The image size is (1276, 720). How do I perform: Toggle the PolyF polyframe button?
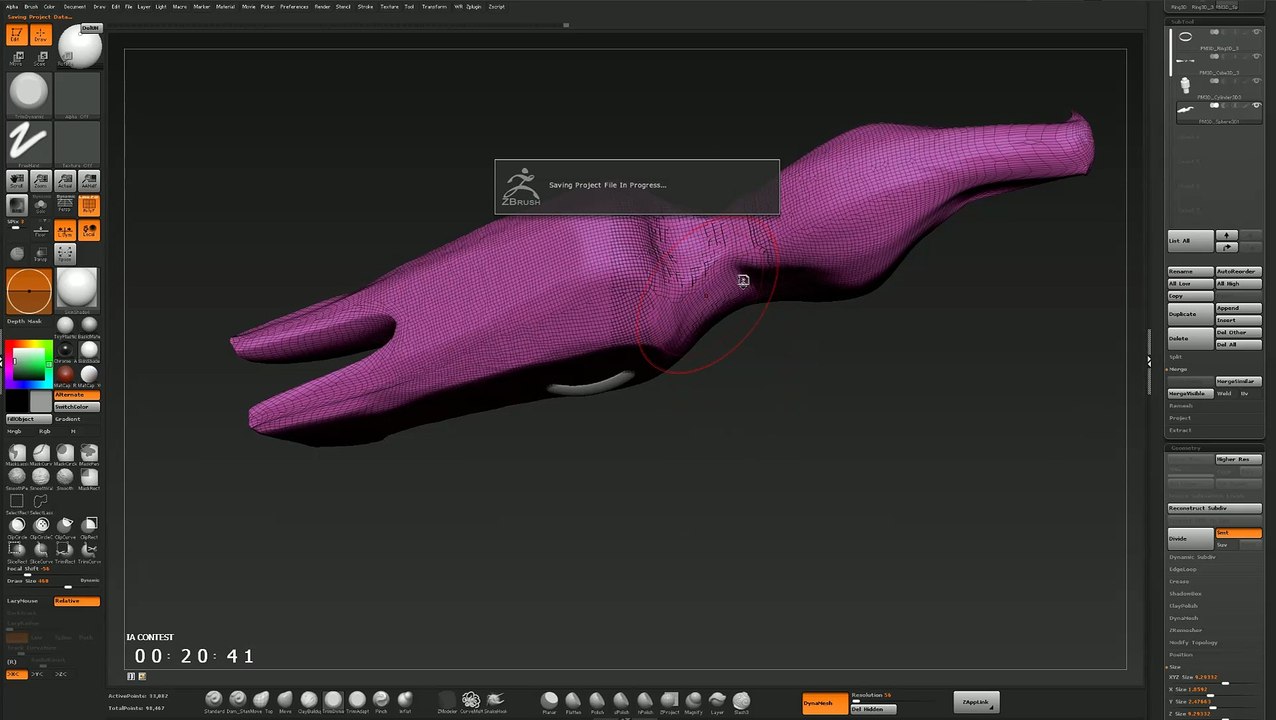pos(89,205)
